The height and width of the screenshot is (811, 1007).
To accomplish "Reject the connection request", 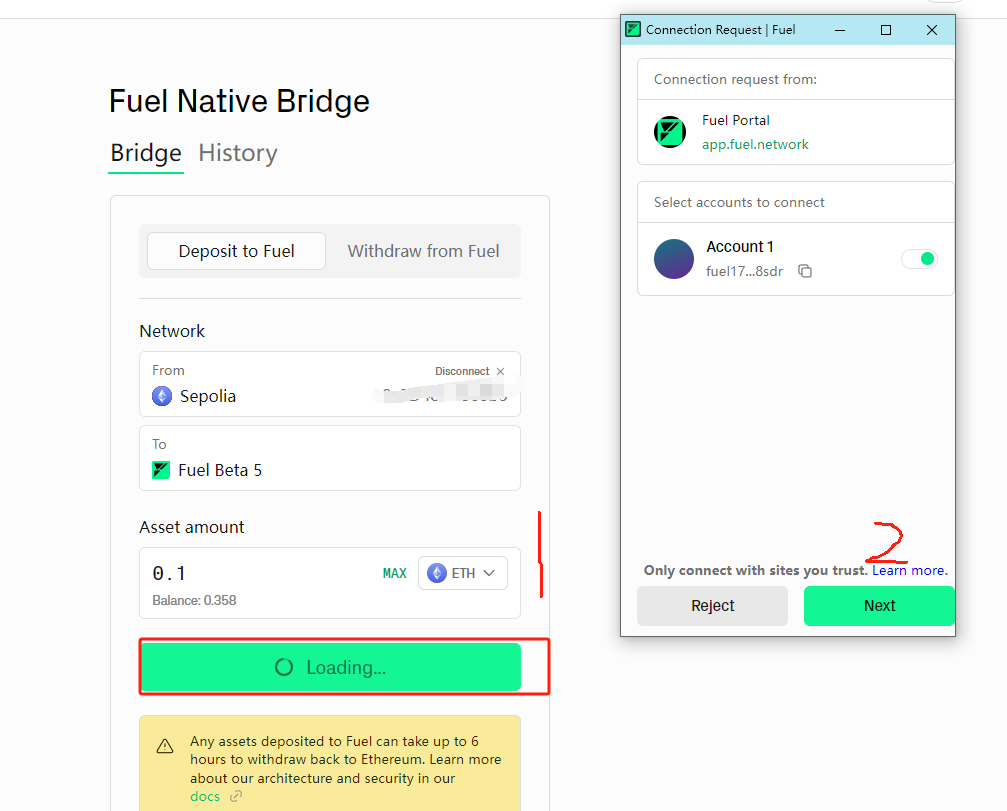I will pos(712,606).
